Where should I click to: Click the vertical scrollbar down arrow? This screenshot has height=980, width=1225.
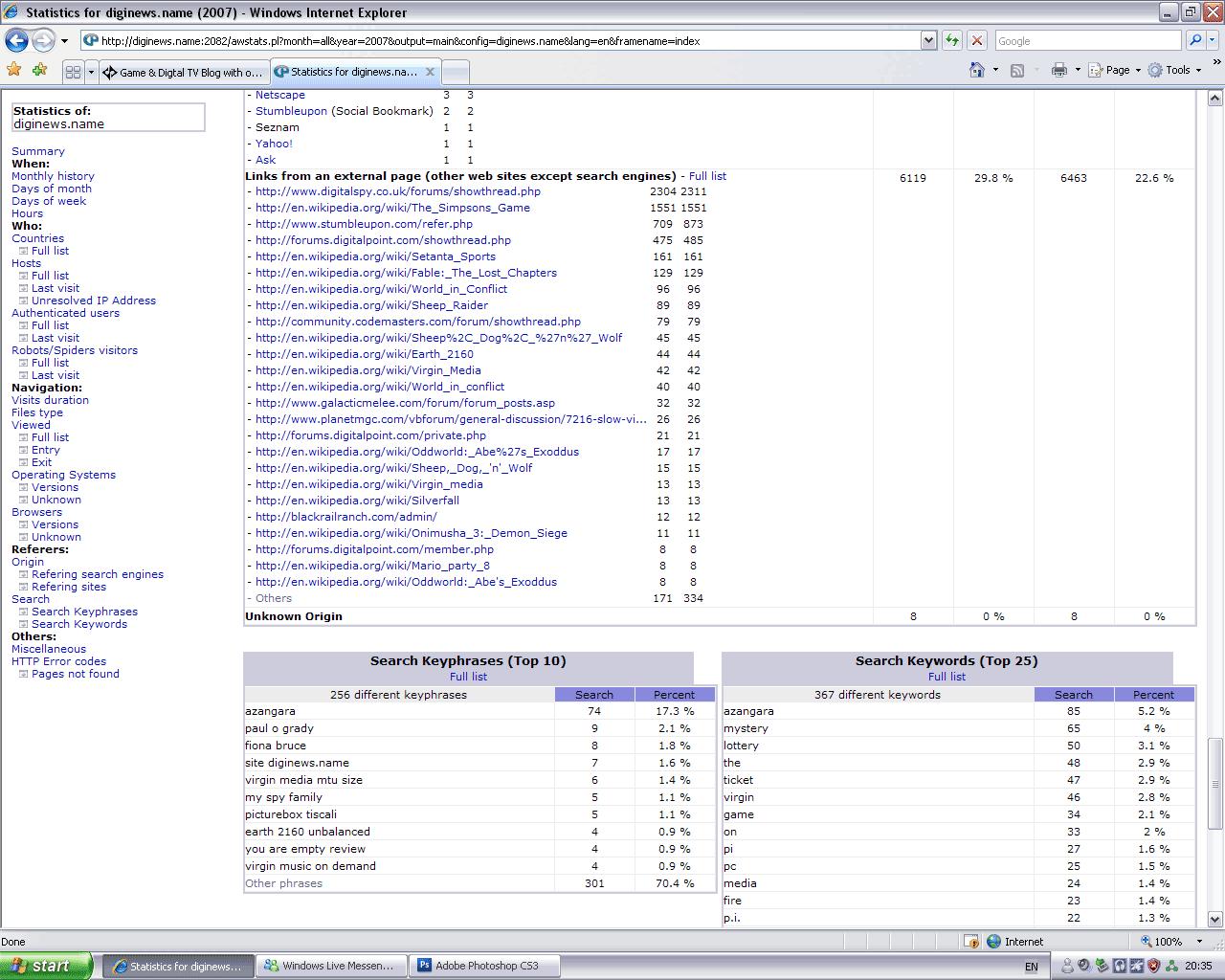click(x=1215, y=920)
